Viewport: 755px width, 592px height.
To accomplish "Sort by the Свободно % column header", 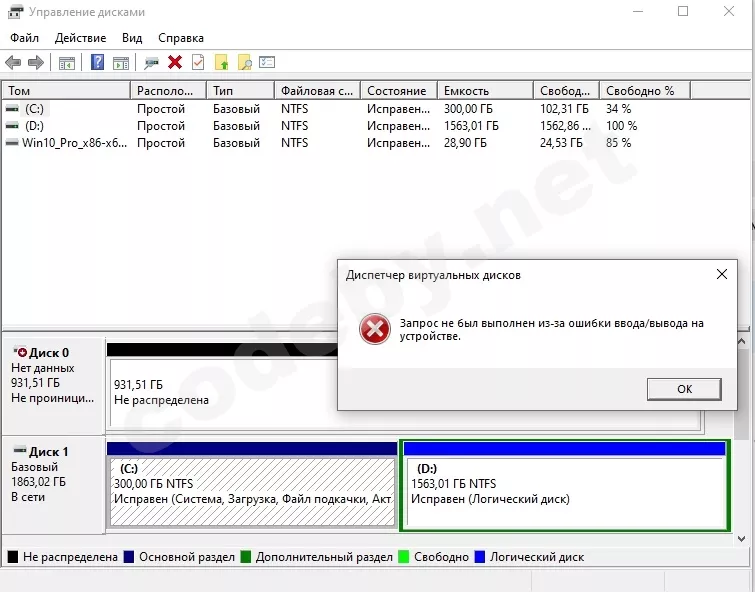I will (x=645, y=91).
